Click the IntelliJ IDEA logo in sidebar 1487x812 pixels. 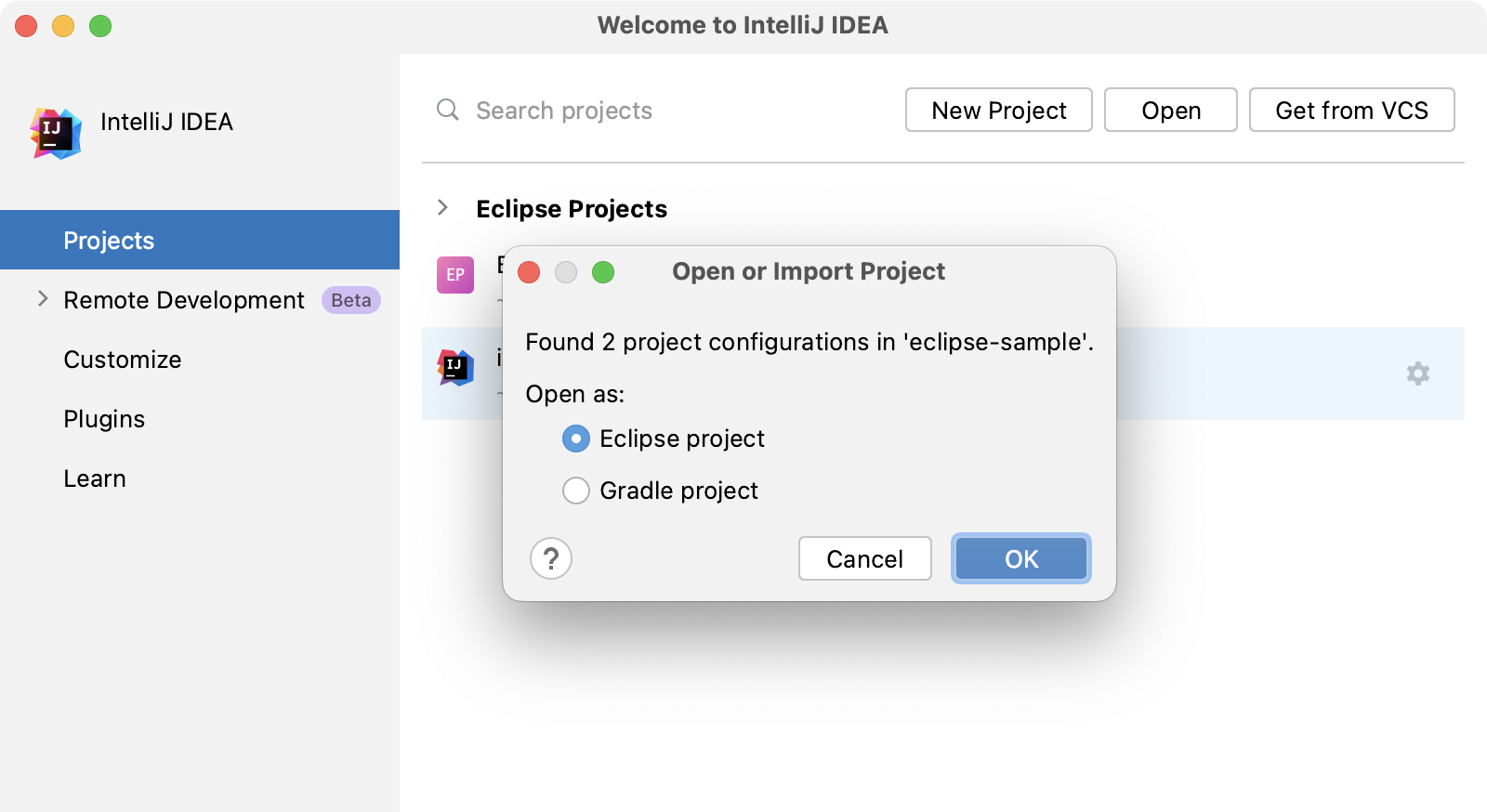click(56, 133)
